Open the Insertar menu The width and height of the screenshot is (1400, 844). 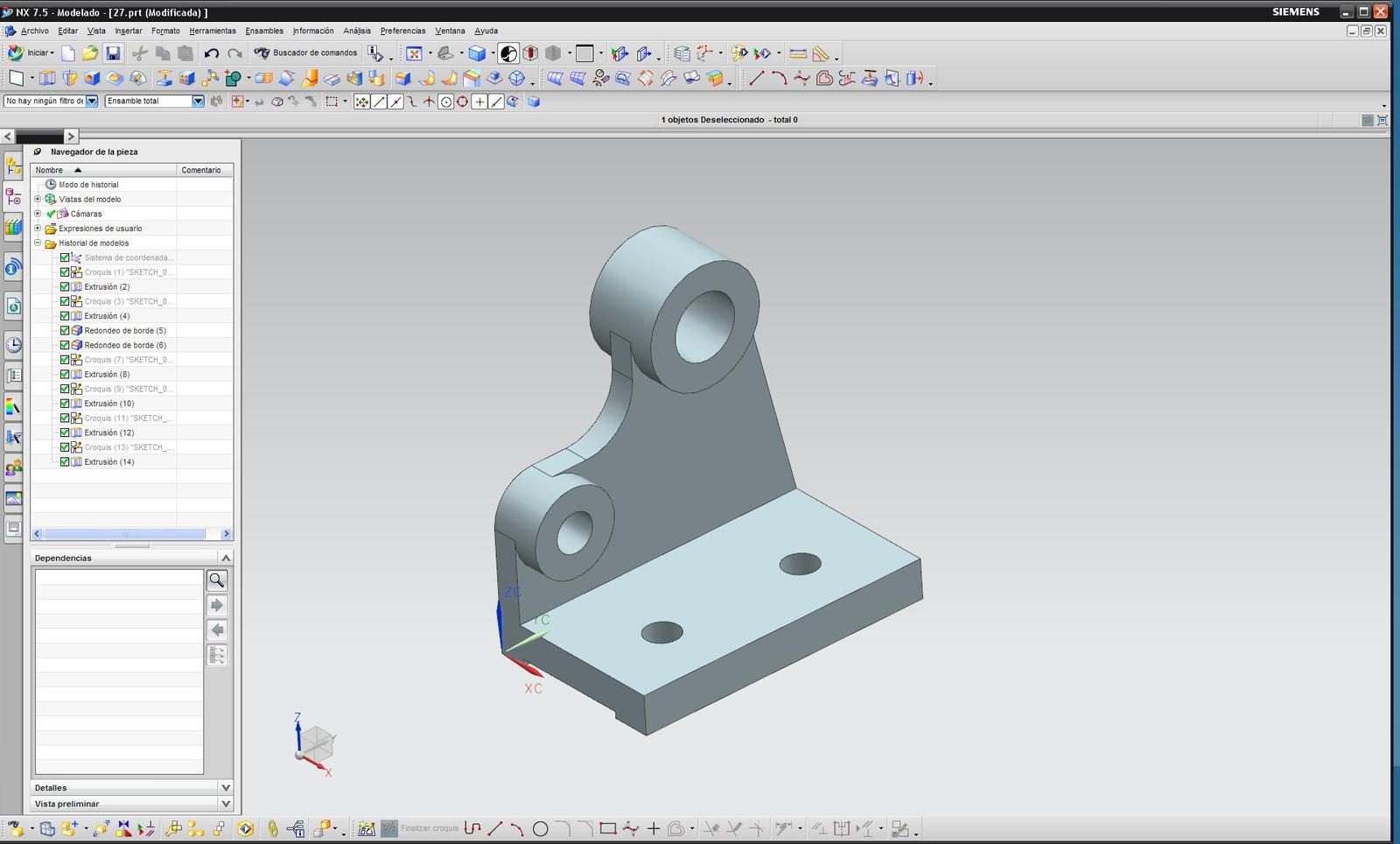click(129, 31)
